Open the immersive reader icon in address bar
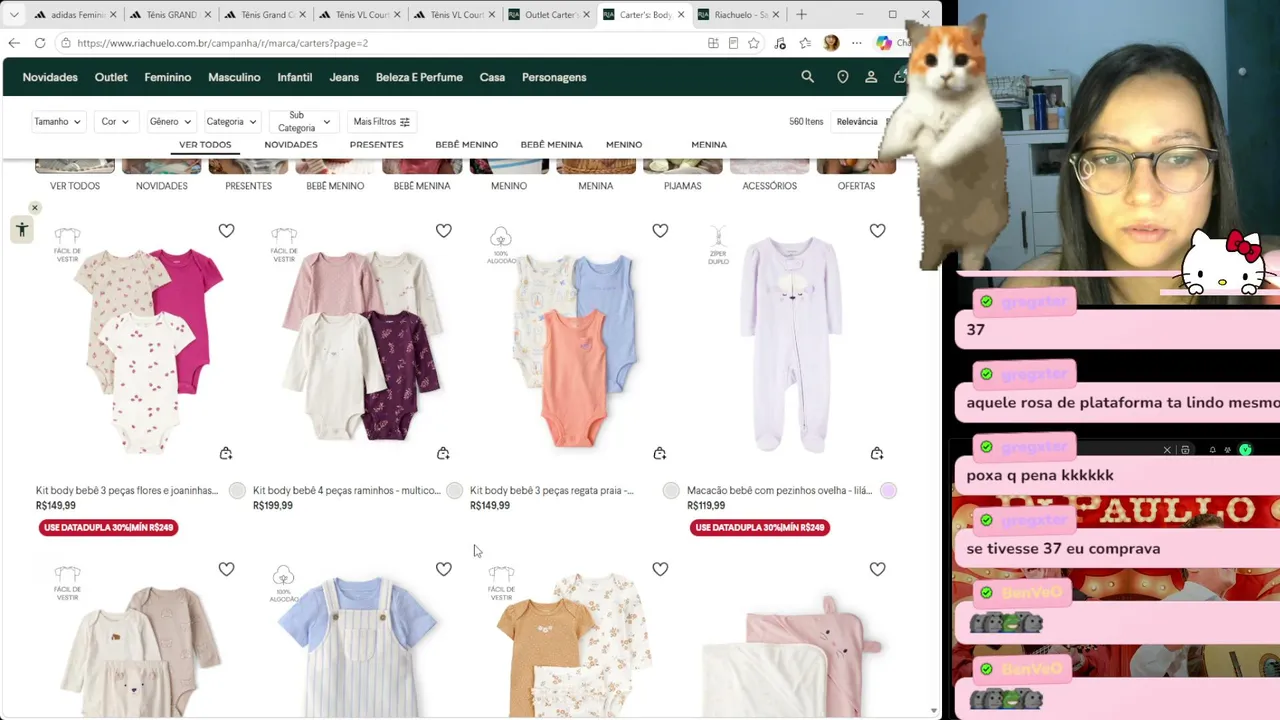The image size is (1280, 720). [733, 43]
